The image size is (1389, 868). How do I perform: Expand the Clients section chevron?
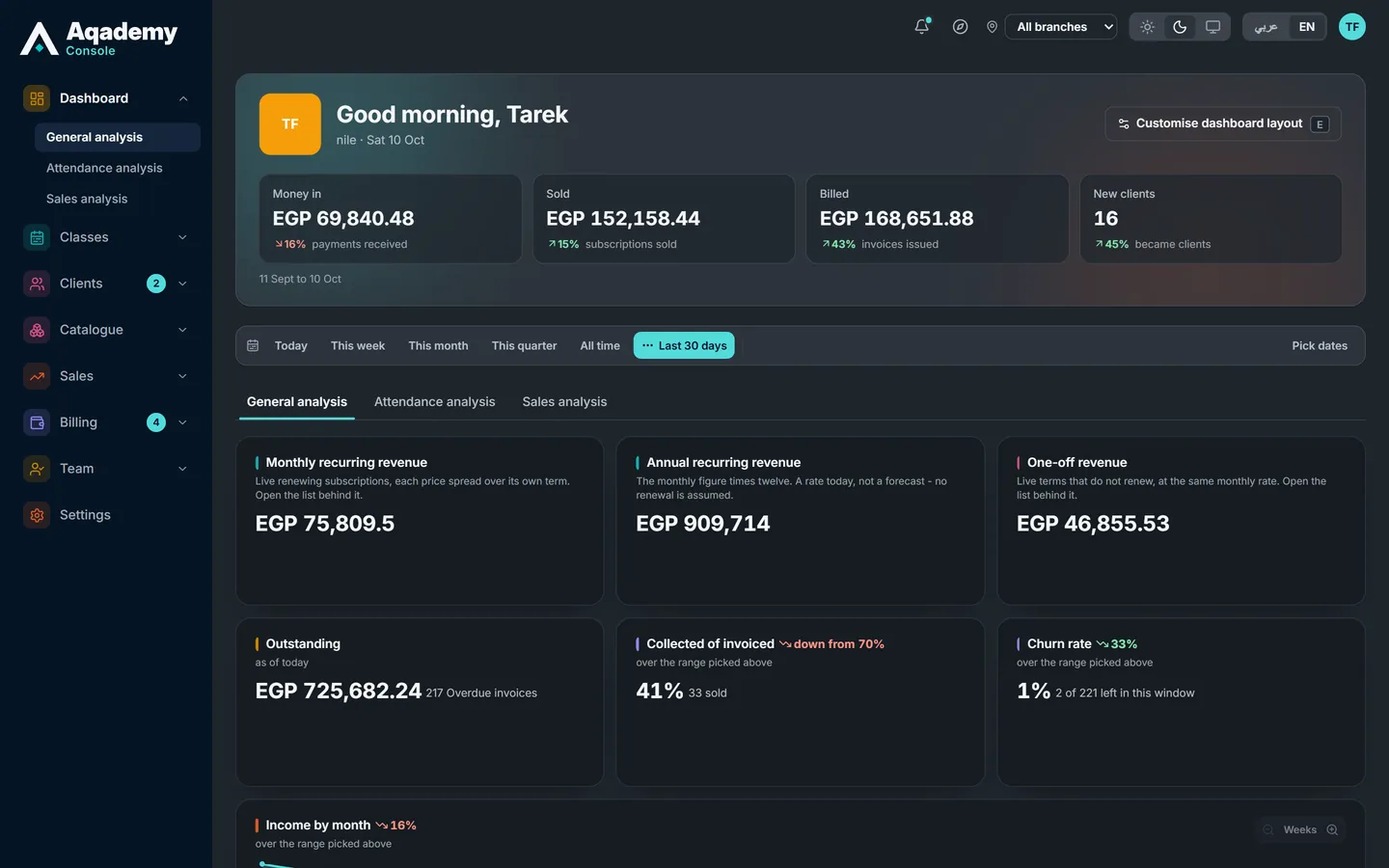coord(182,284)
